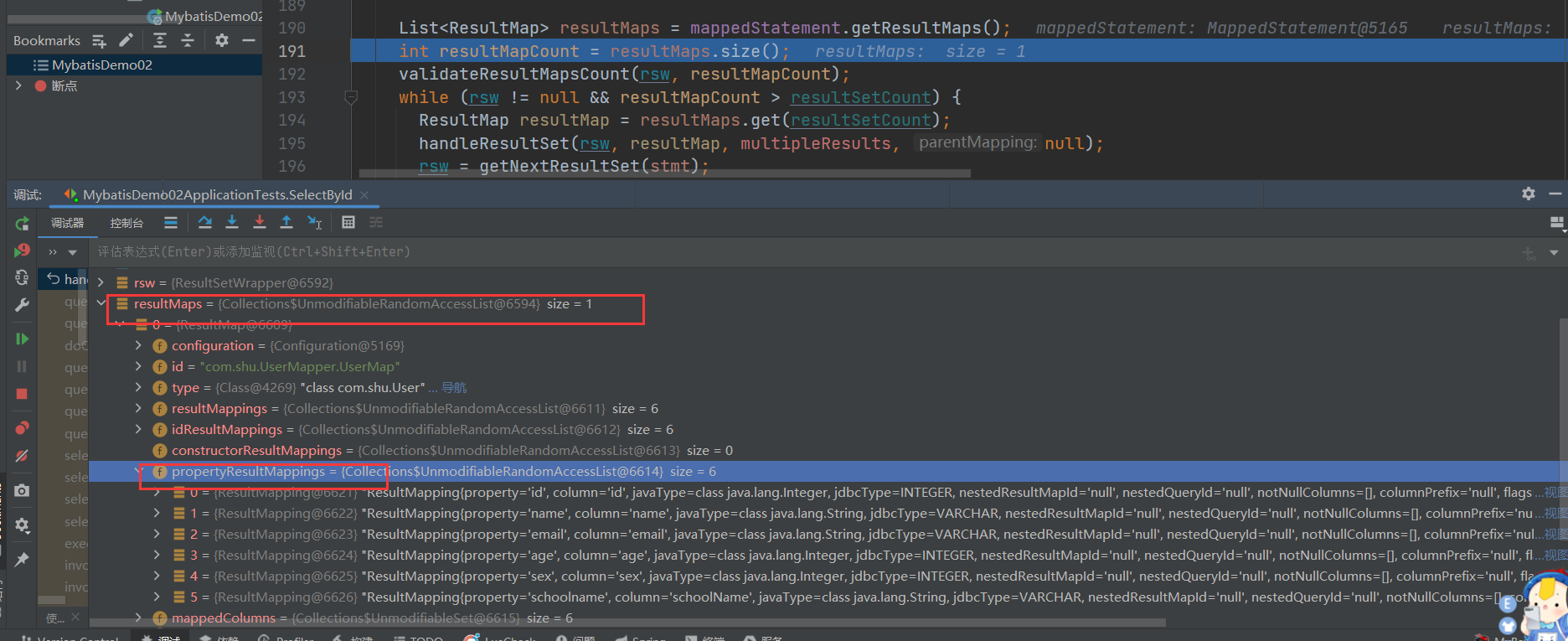The width and height of the screenshot is (1568, 641).
Task: Expand the type Class field node
Action: click(x=138, y=387)
